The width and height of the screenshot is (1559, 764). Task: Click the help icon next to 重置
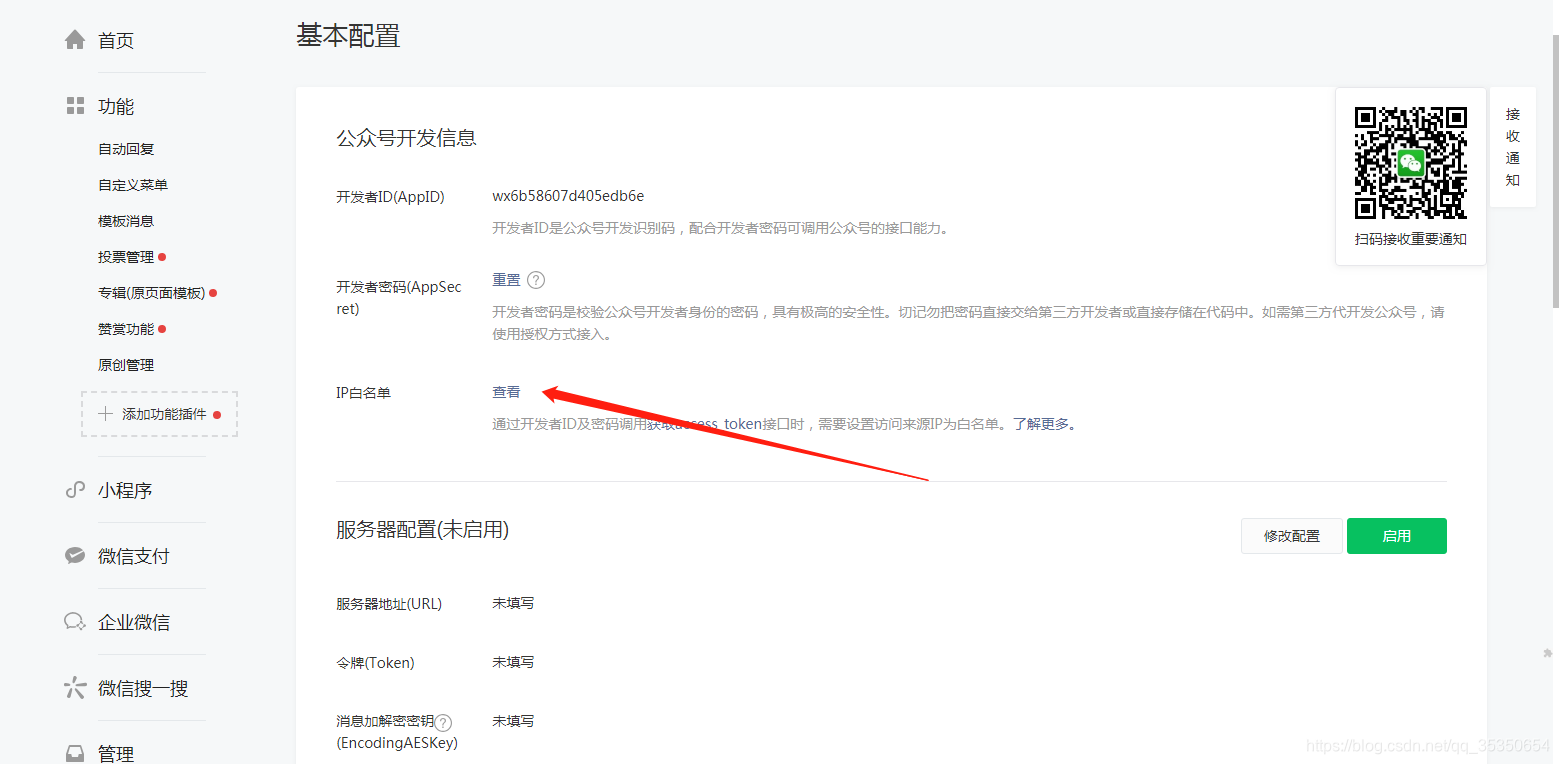pyautogui.click(x=536, y=280)
